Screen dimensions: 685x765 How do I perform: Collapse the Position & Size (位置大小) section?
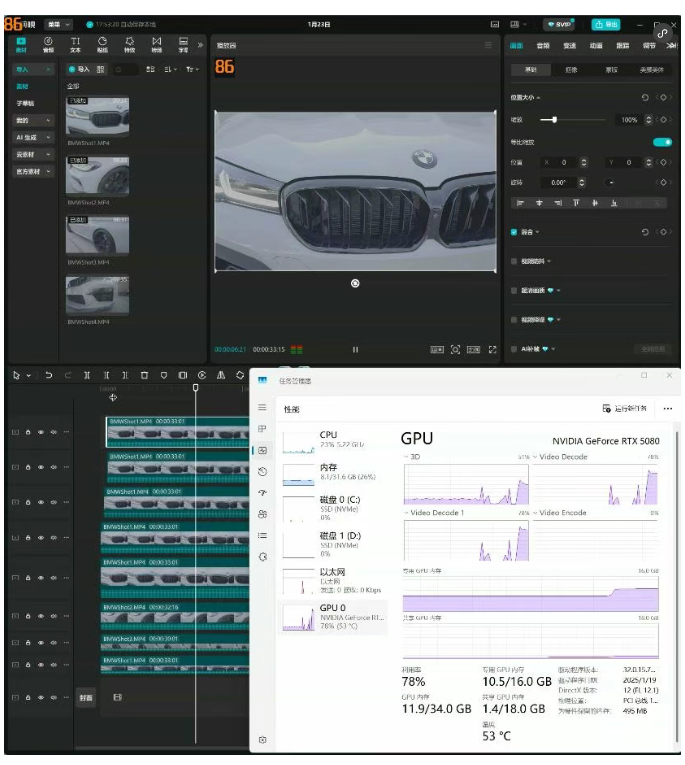(x=538, y=98)
